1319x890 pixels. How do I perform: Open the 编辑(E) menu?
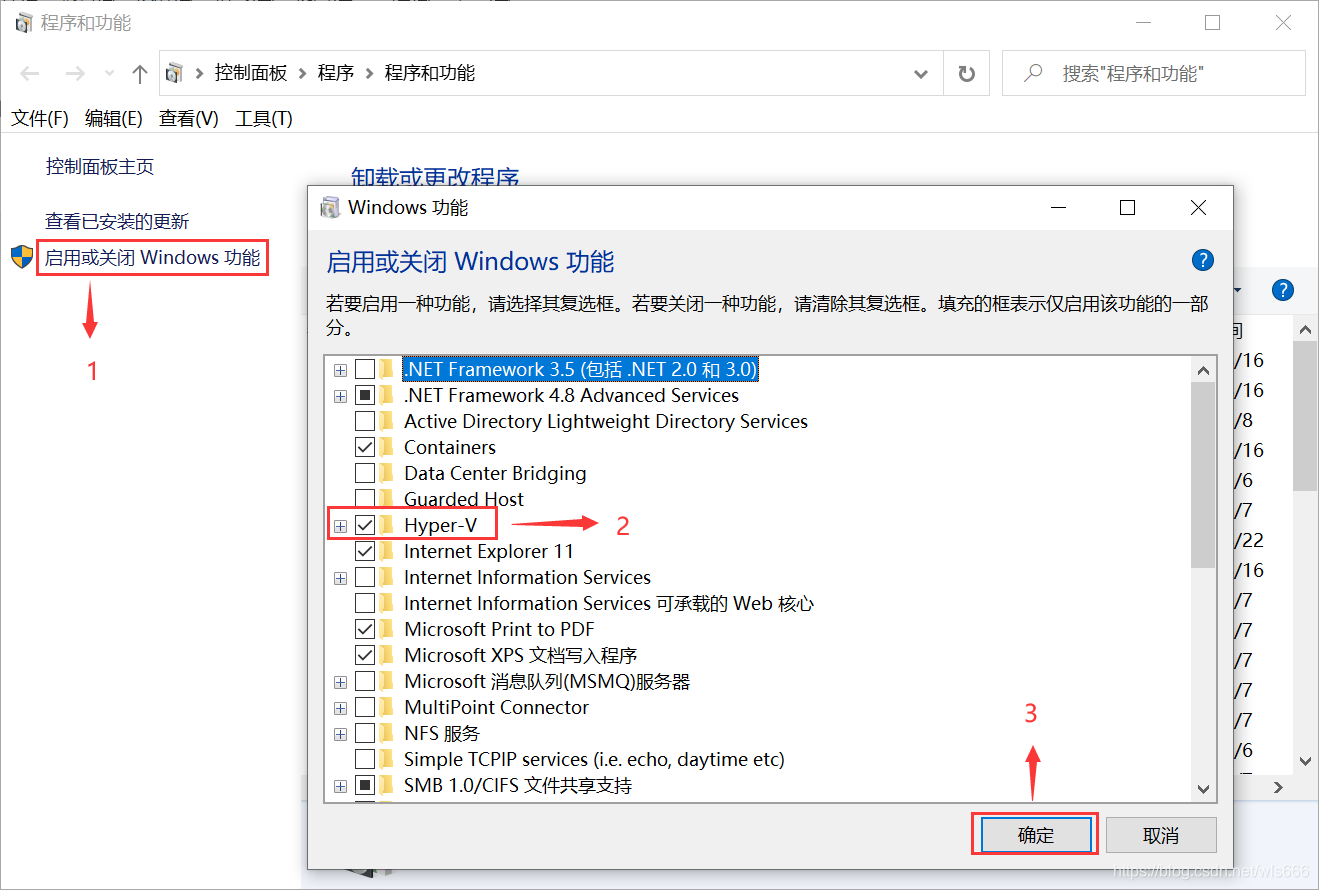[x=114, y=118]
